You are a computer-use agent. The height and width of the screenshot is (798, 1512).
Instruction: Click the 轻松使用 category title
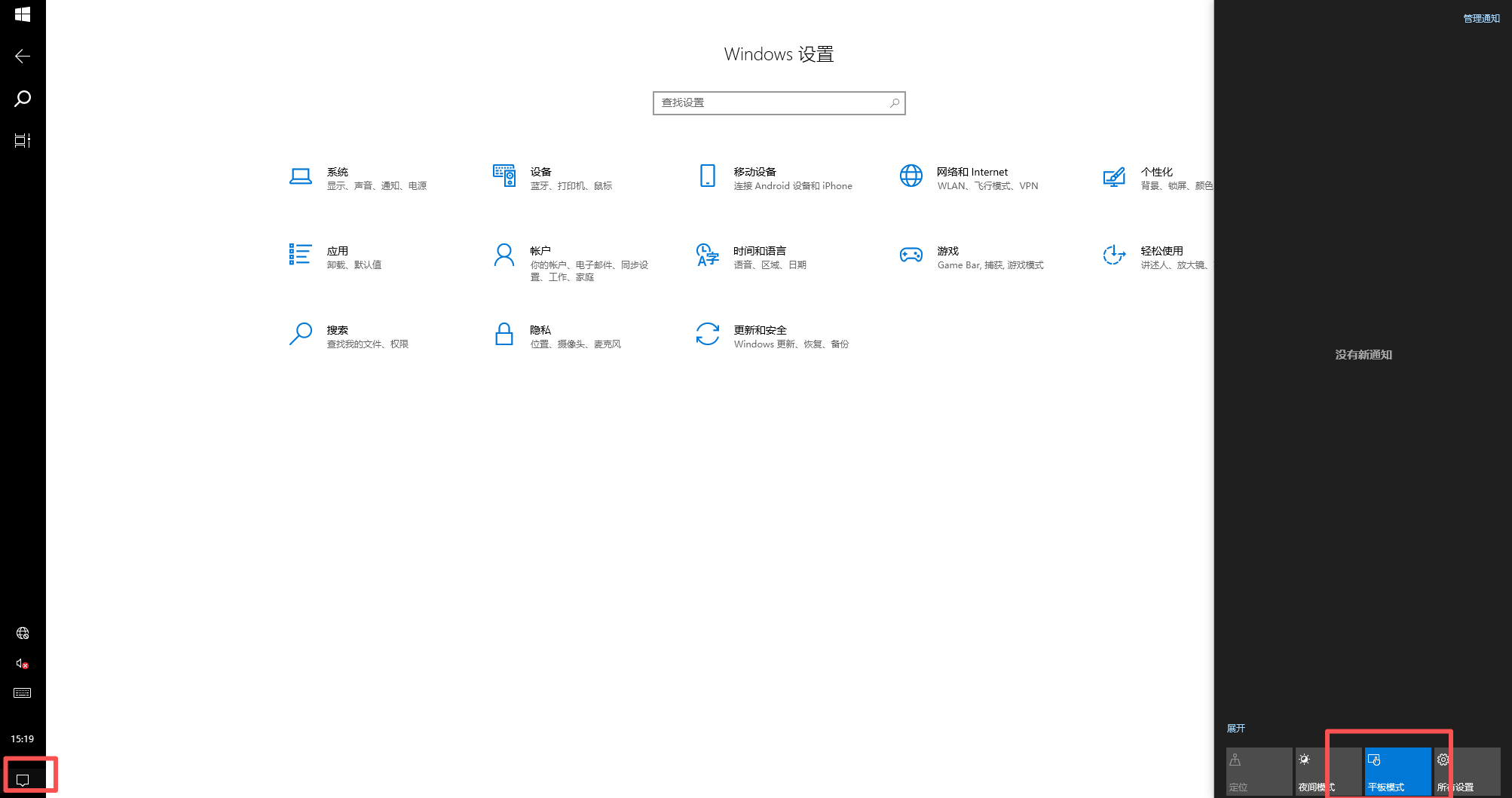coord(1162,252)
